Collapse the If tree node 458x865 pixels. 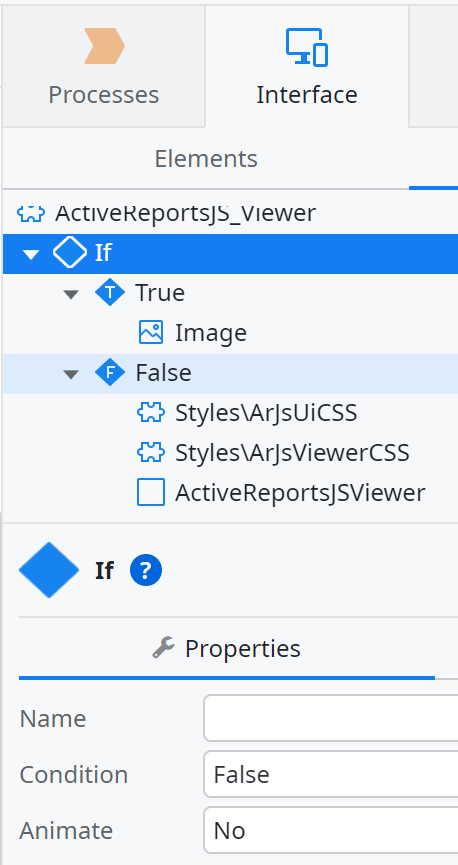[x=31, y=254]
